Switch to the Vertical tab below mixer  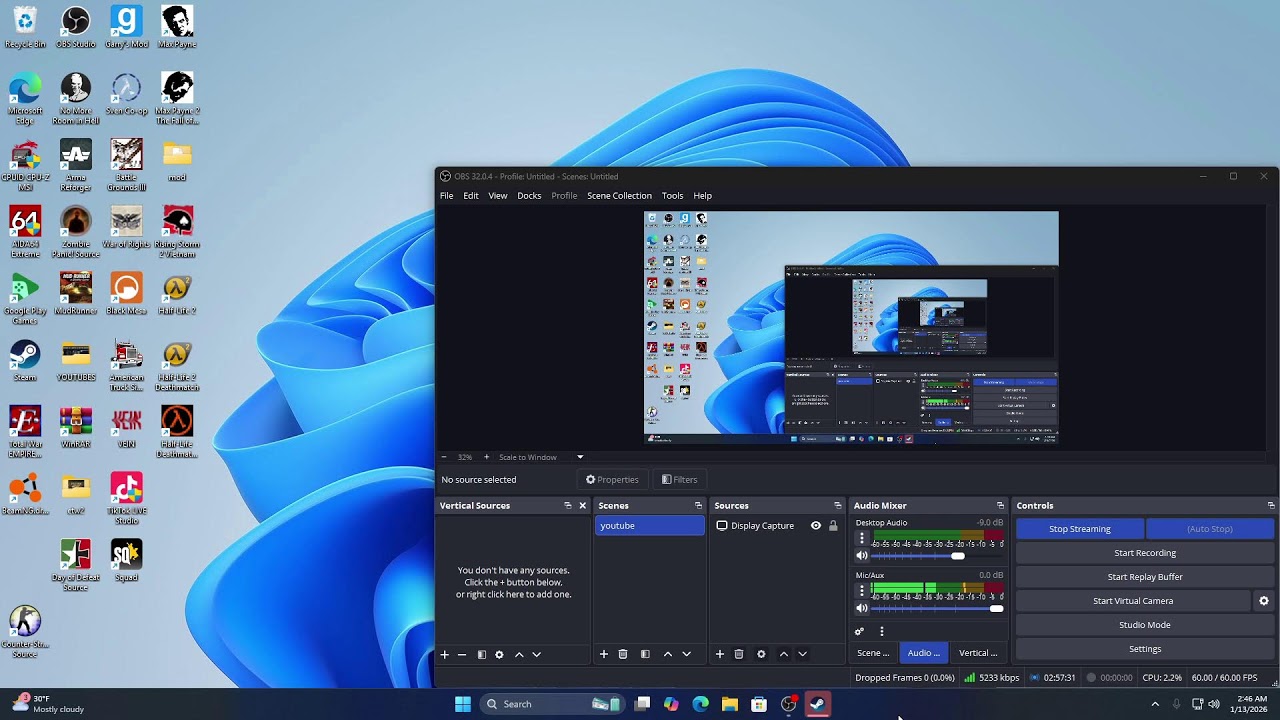tap(978, 653)
